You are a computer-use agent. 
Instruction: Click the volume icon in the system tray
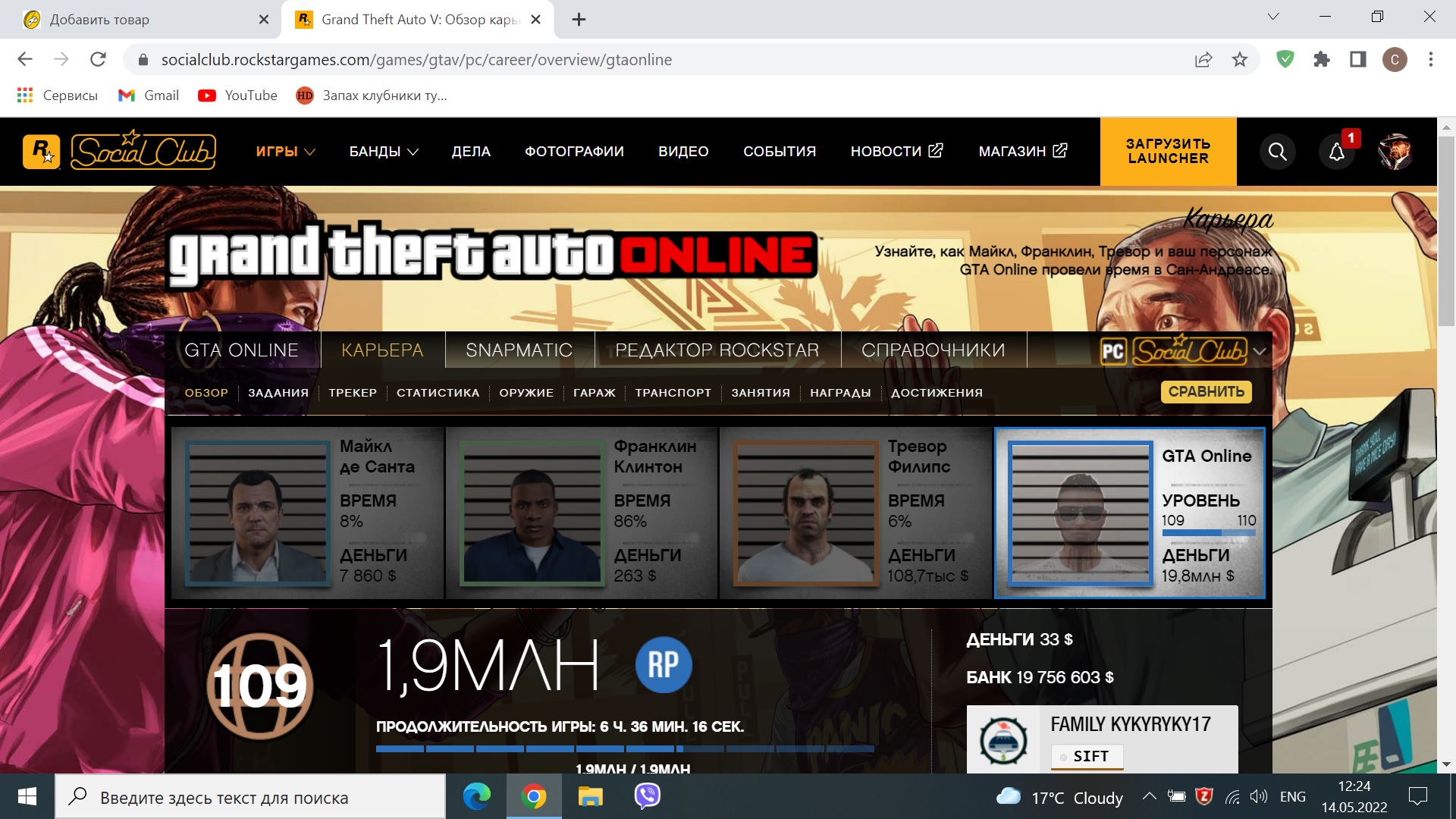click(1259, 796)
